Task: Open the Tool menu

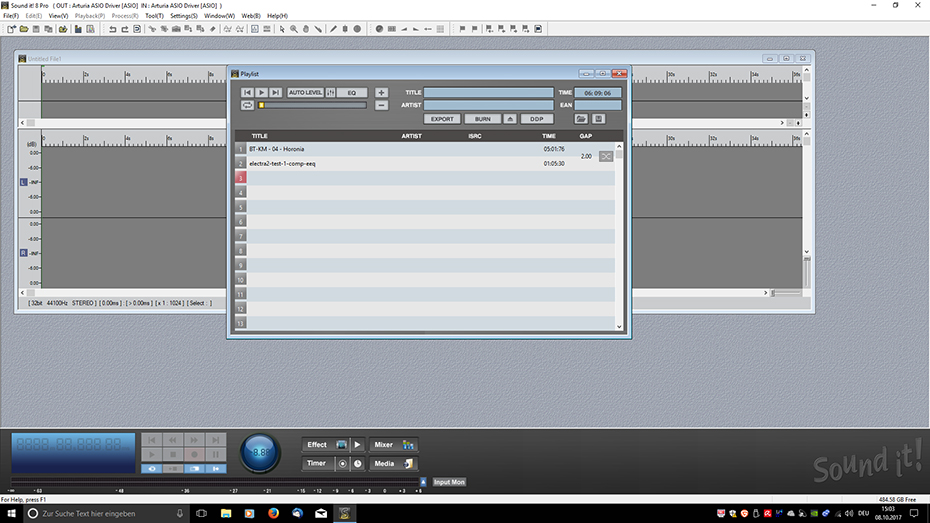Action: 154,16
